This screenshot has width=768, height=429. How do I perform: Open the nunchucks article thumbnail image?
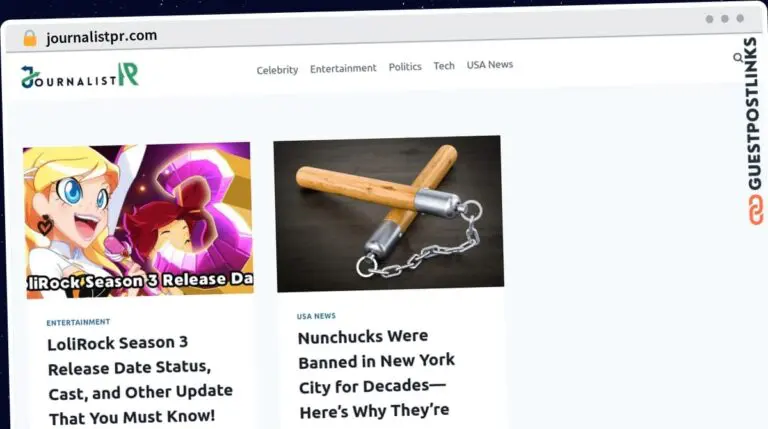pos(388,214)
